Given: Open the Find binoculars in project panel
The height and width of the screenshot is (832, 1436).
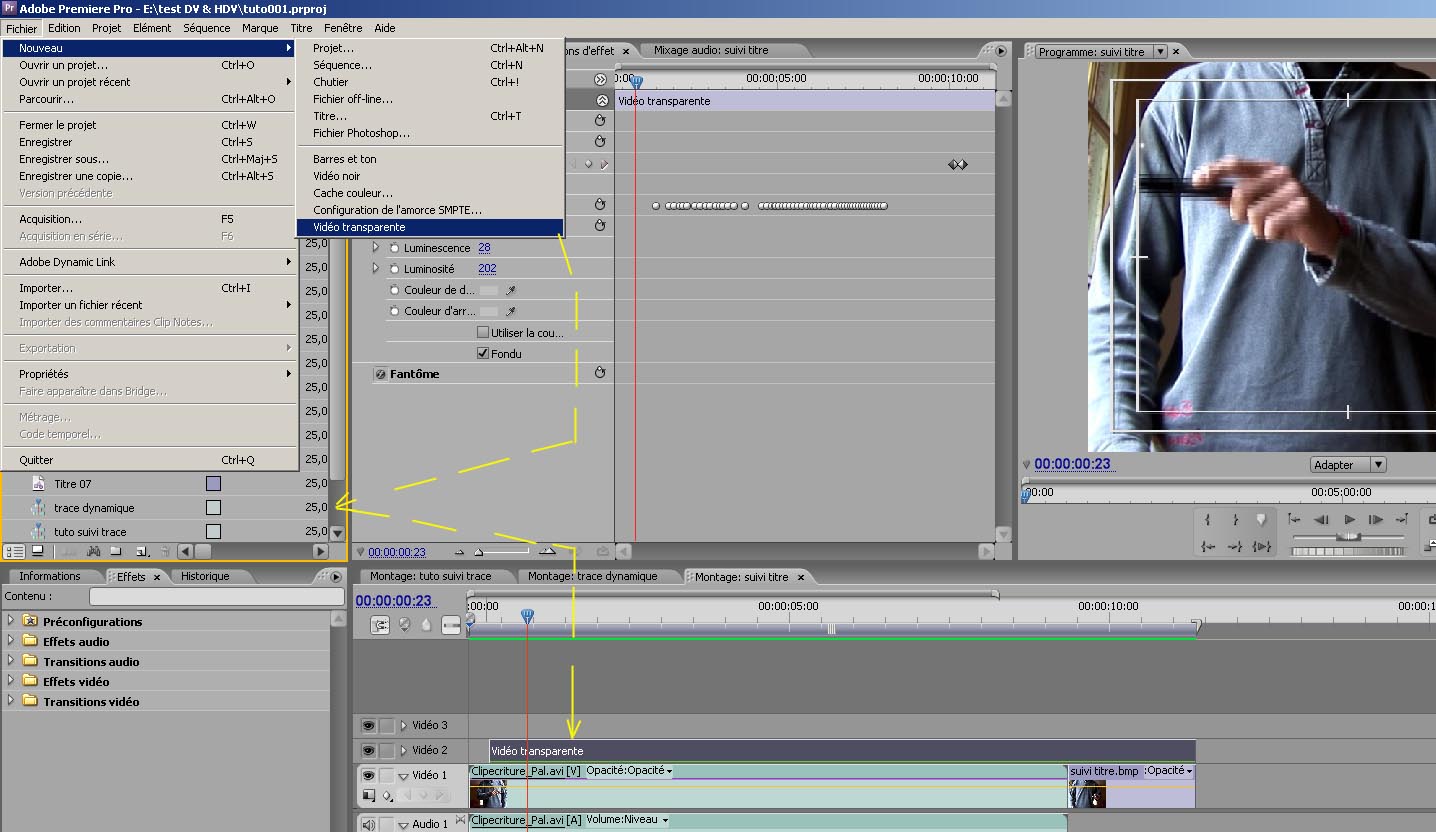Looking at the screenshot, I should 93,551.
